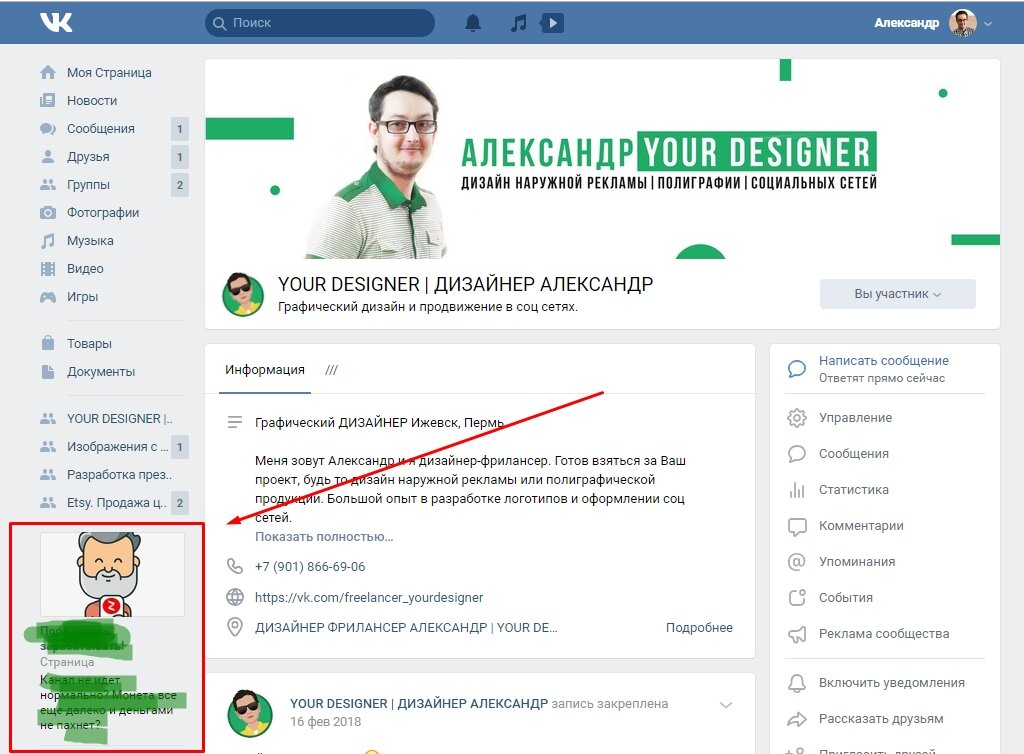Open Игры gamepad icon
Viewport: 1024px width, 754px height.
point(48,297)
